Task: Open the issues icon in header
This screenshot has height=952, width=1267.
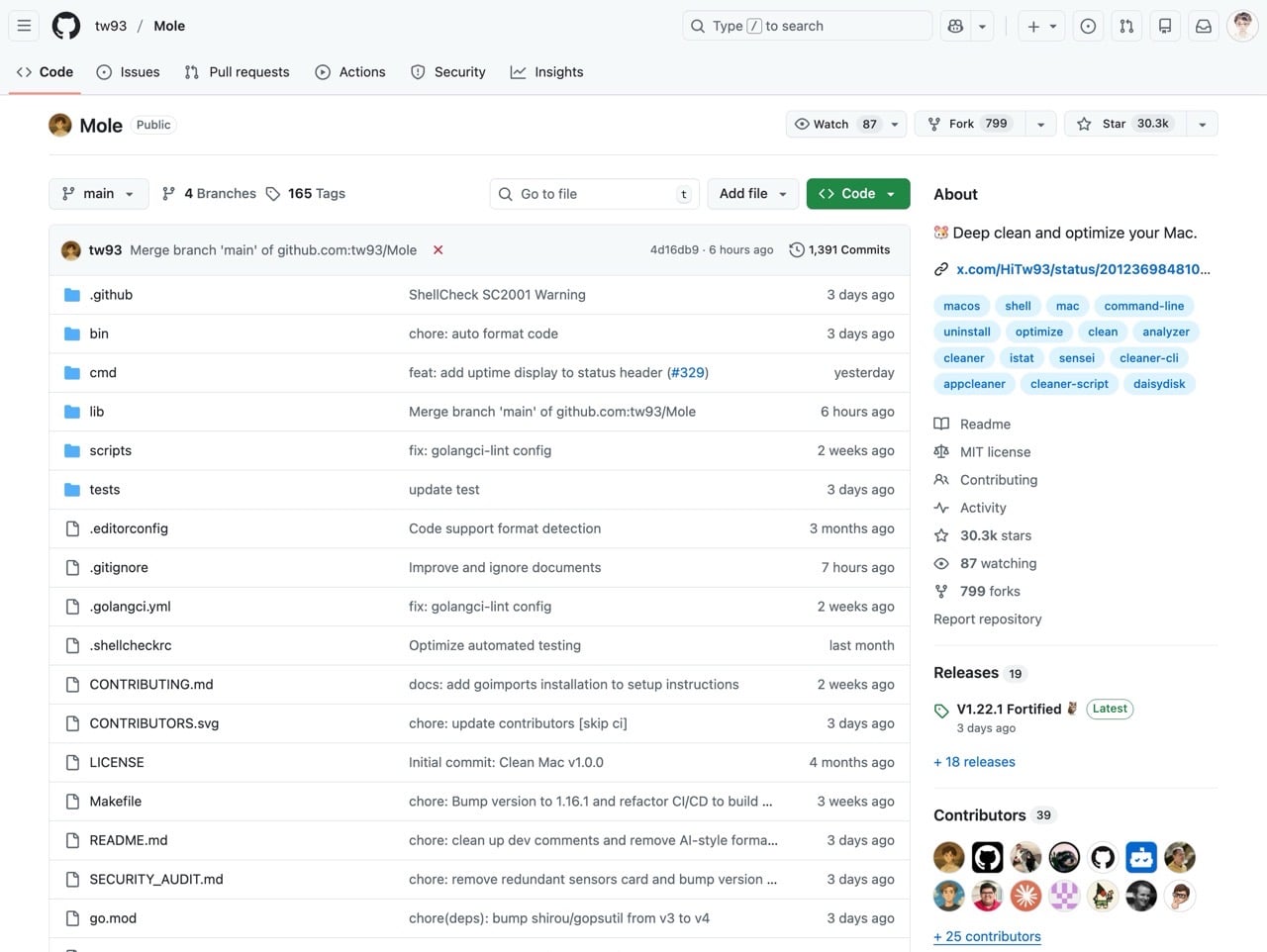Action: coord(1088,27)
